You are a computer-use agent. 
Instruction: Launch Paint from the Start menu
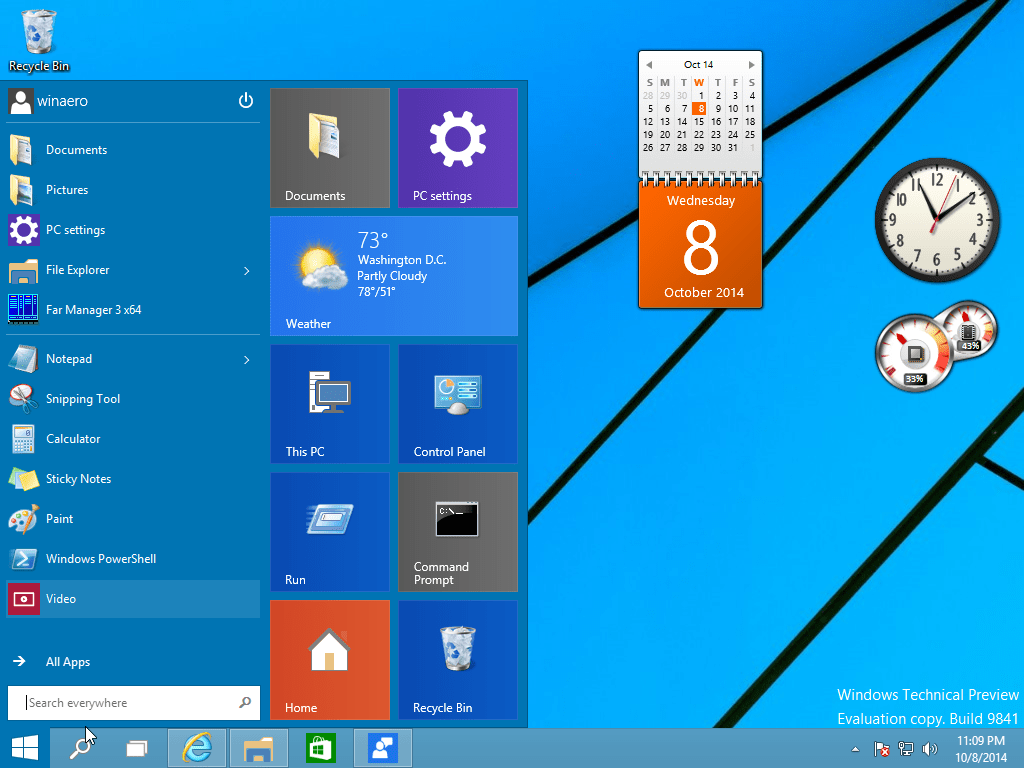point(59,519)
